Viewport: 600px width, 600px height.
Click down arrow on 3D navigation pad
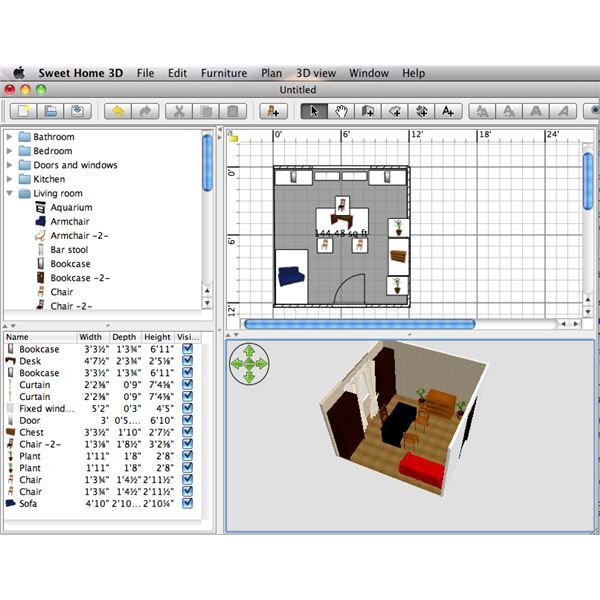pos(249,377)
